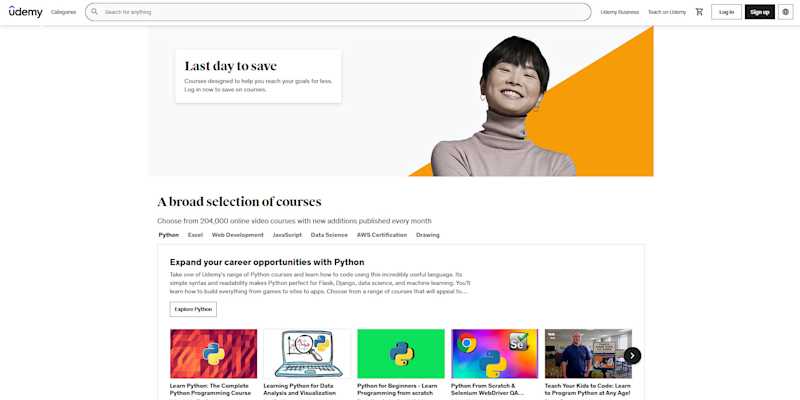800x400 pixels.
Task: Open Teach on Udemy link
Action: [667, 12]
